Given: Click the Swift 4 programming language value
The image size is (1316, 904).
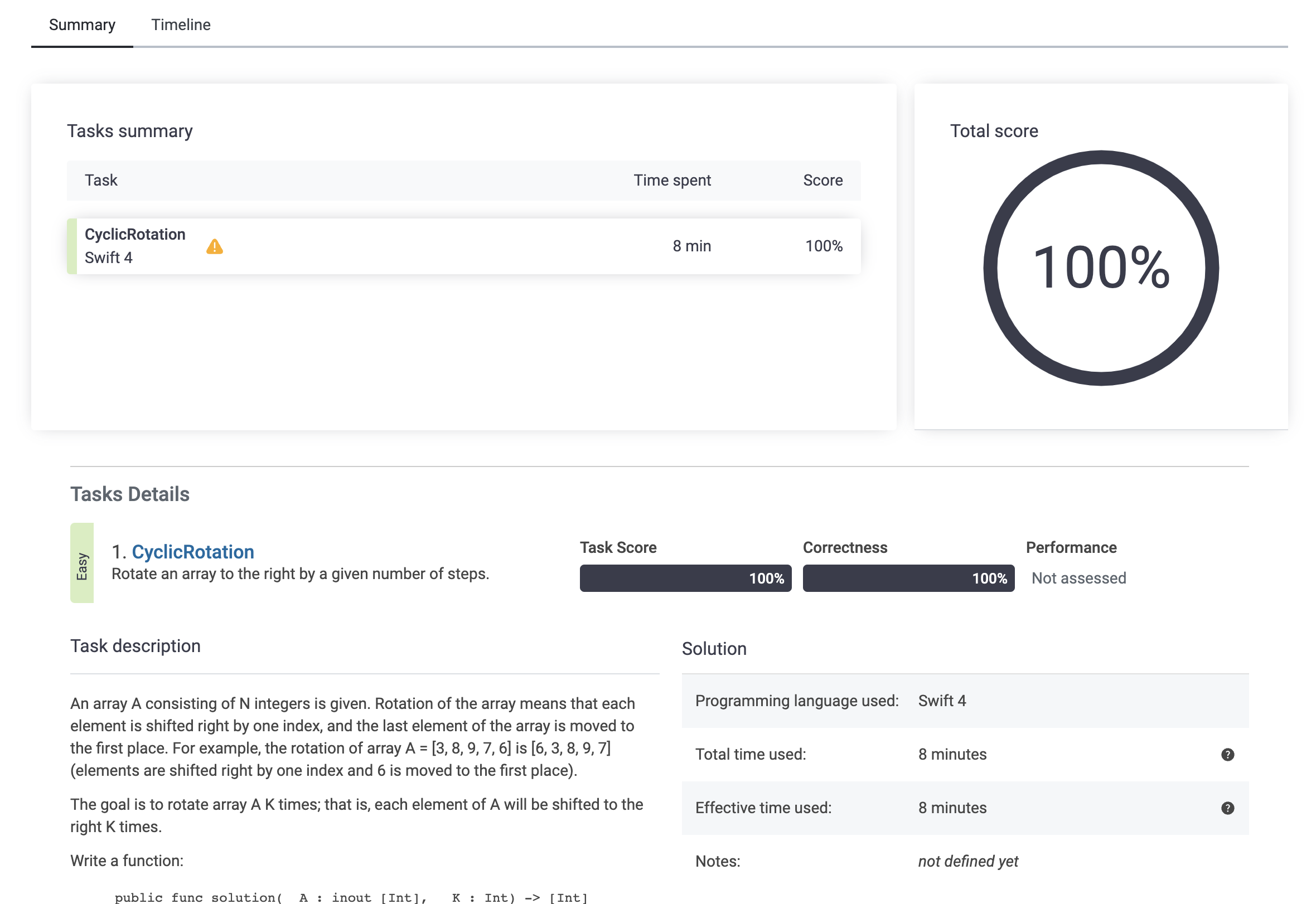Looking at the screenshot, I should (x=941, y=701).
